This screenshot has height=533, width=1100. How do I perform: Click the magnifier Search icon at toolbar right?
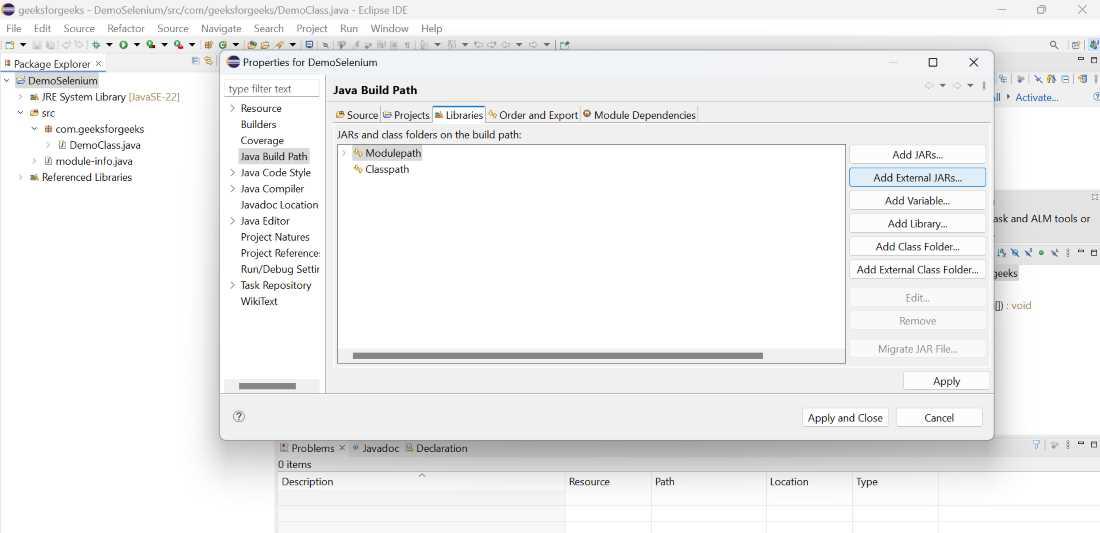[x=1054, y=45]
